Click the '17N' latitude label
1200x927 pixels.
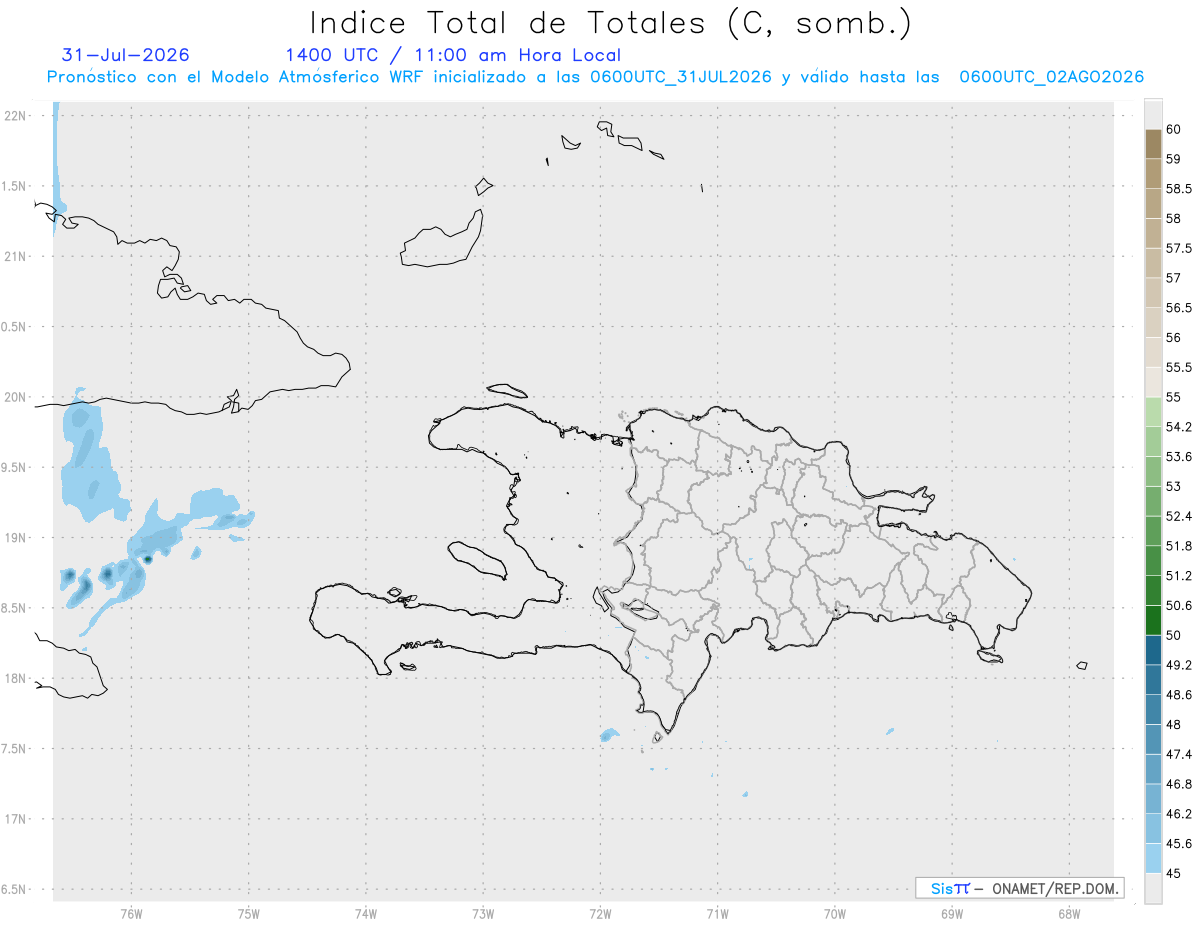pos(18,819)
